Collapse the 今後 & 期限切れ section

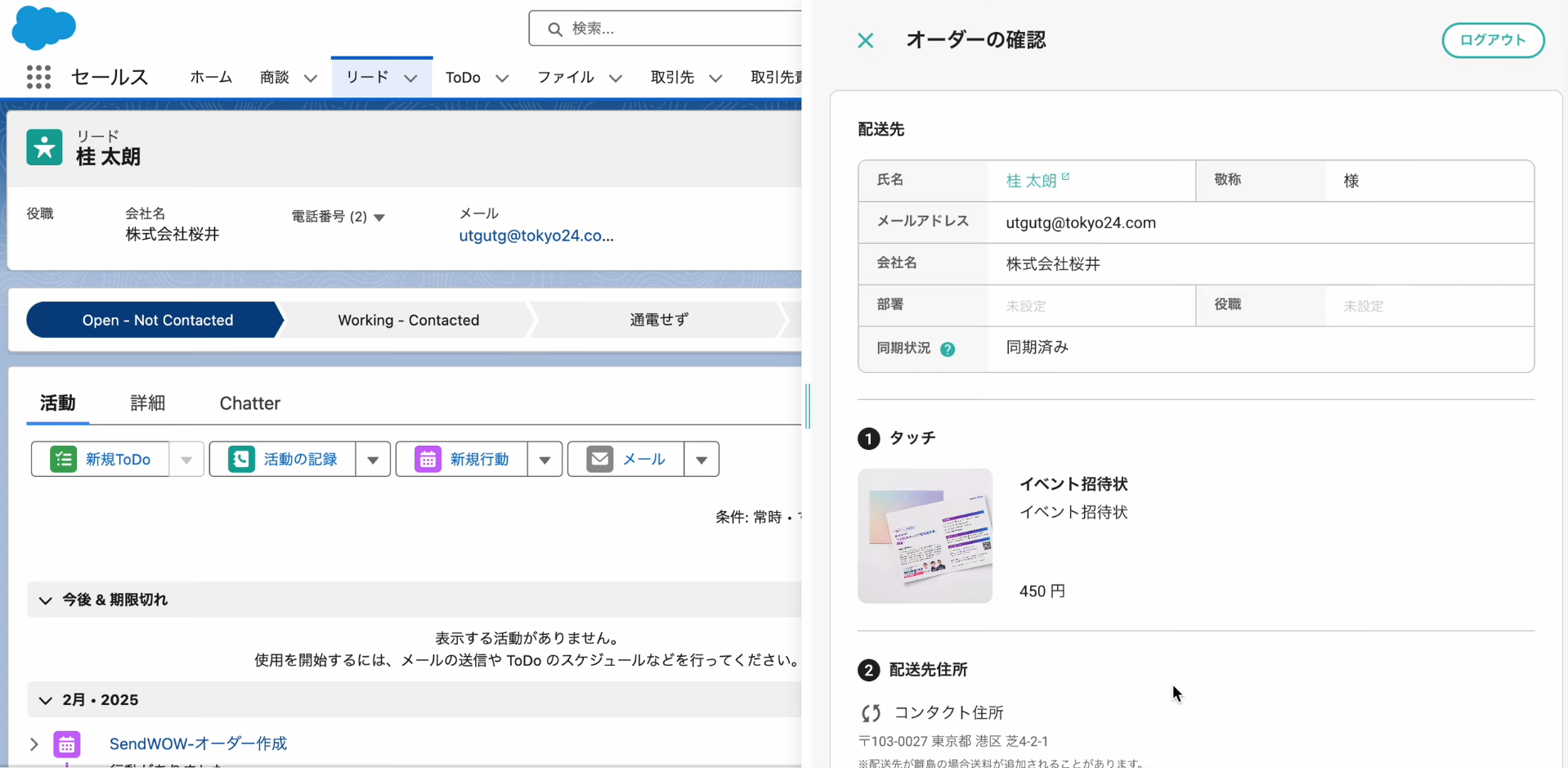[45, 600]
